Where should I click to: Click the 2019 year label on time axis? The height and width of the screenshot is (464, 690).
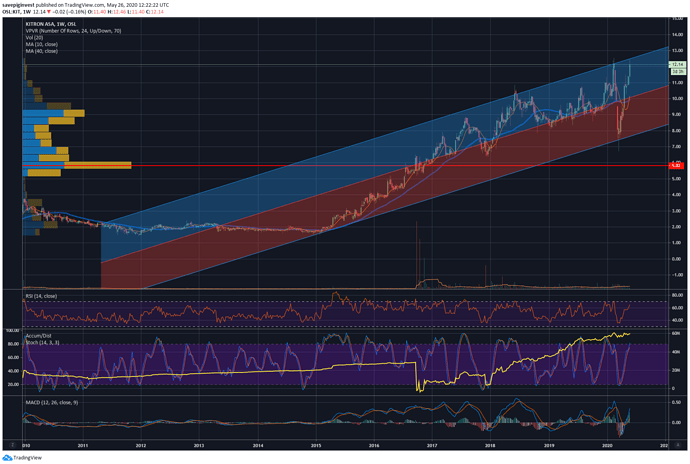coord(549,446)
